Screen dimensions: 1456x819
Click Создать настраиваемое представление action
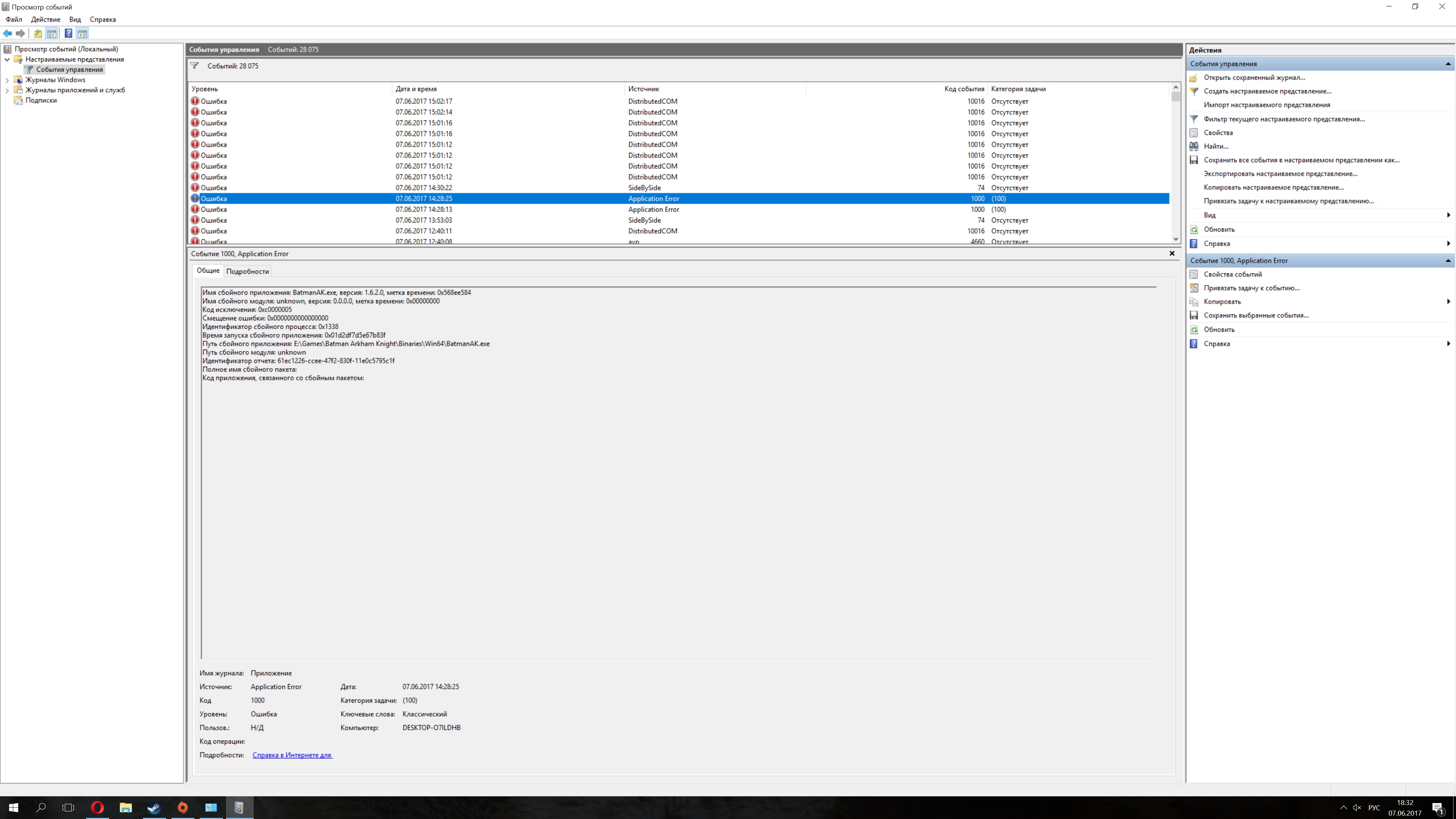point(1267,91)
